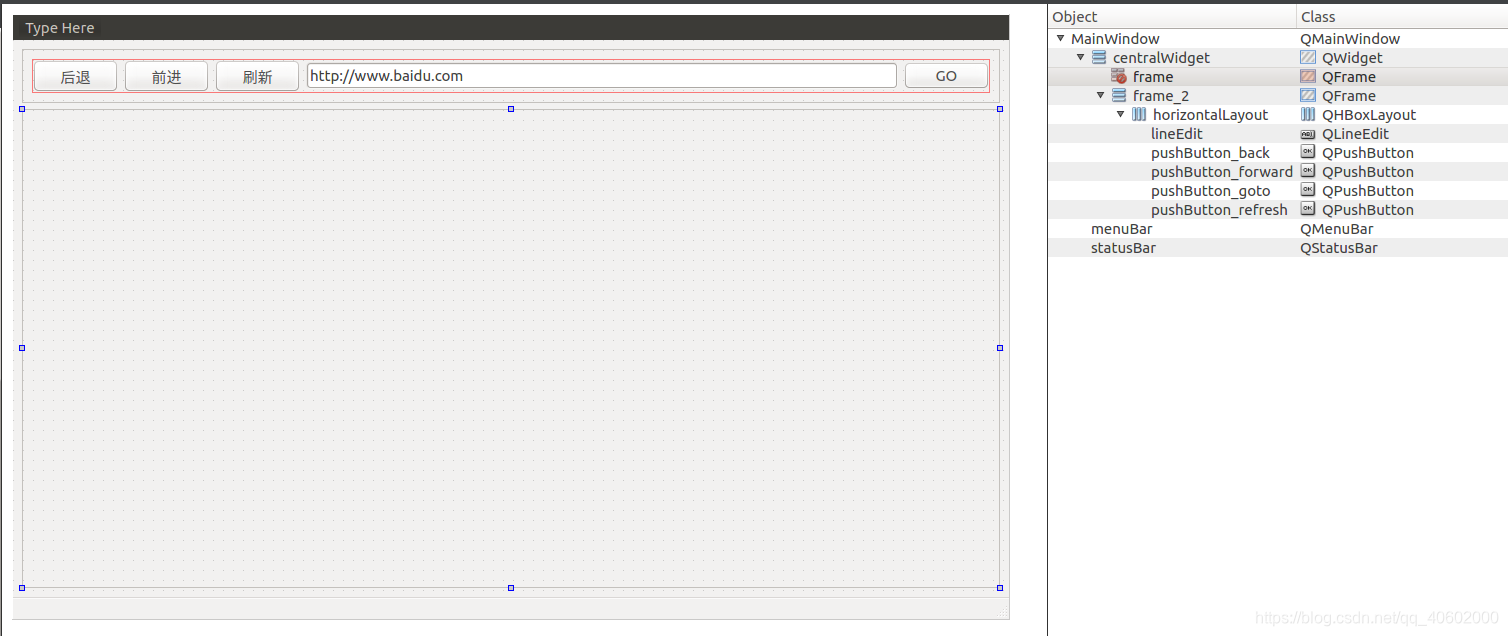Click the QHBoxLayout icon beside horizontalLayout

(x=1307, y=114)
